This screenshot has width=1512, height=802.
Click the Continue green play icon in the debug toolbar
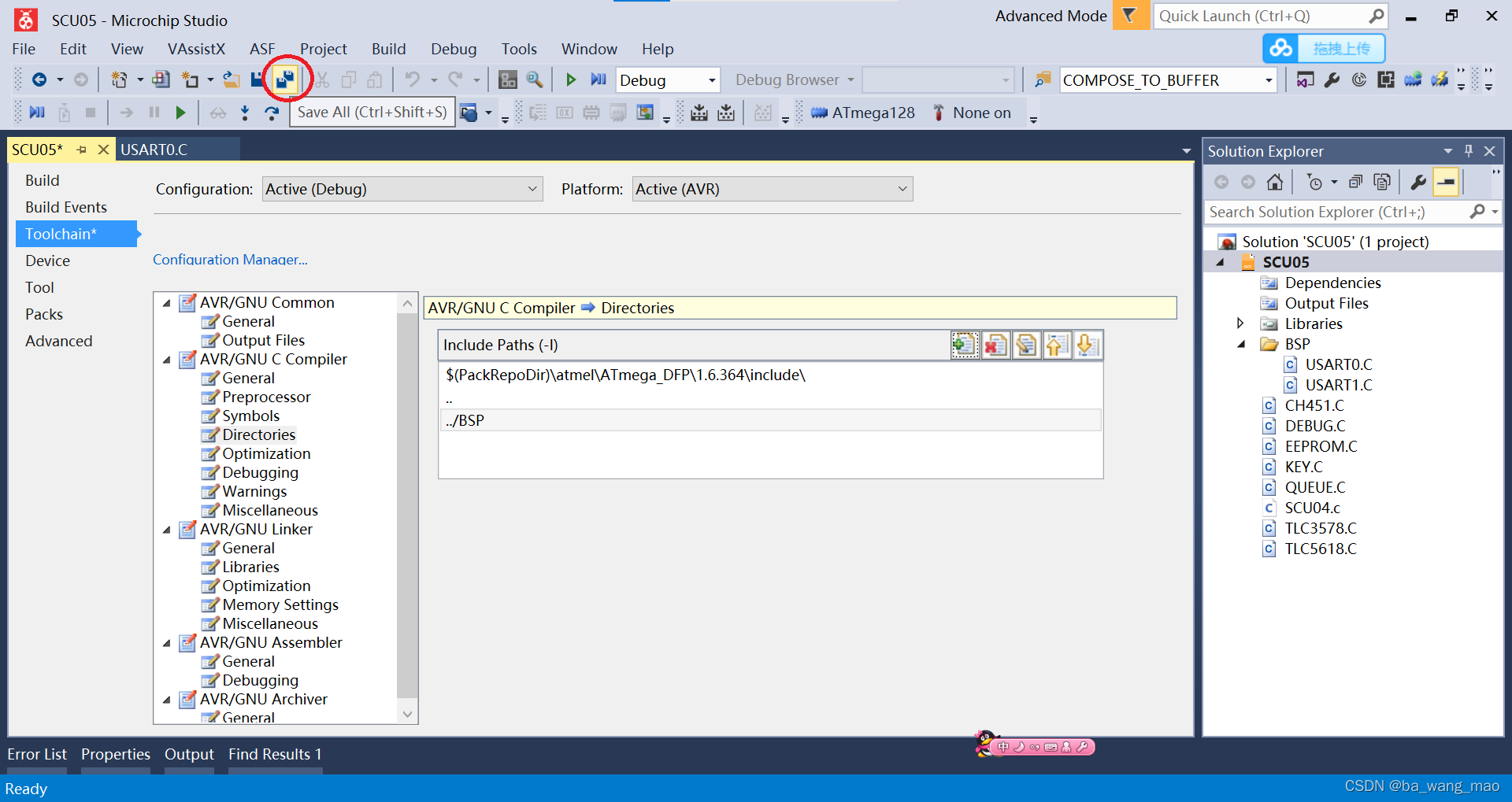click(x=180, y=113)
